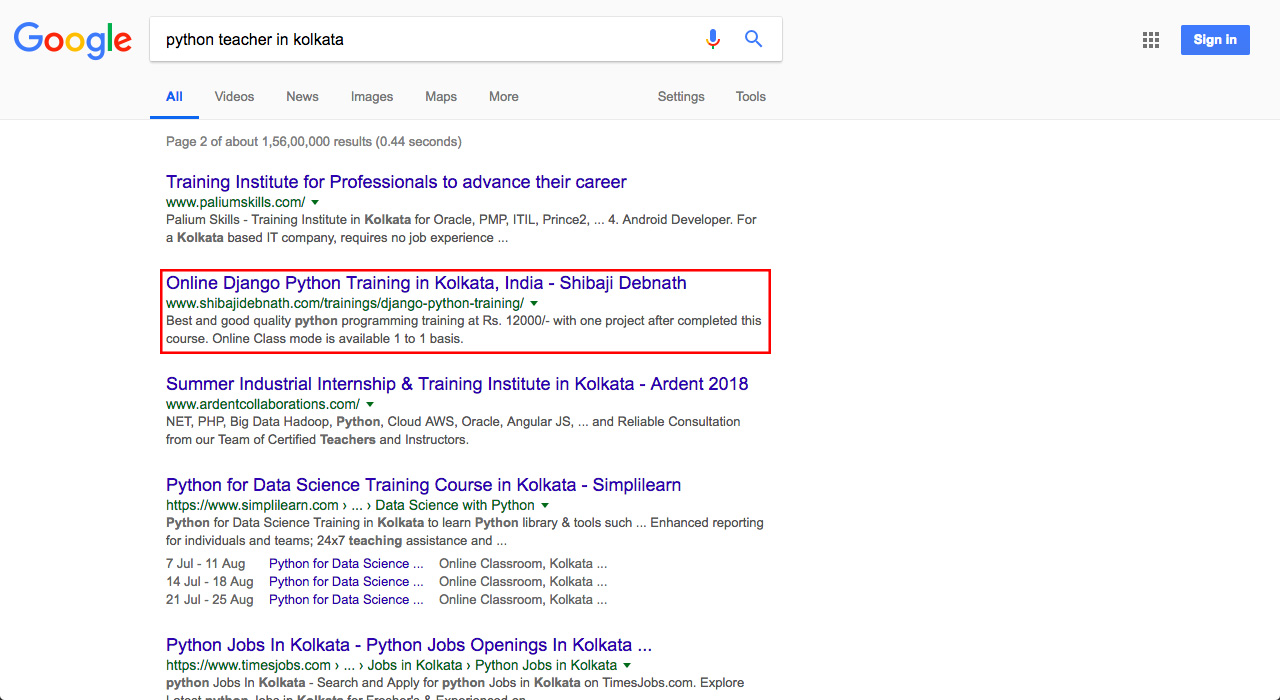Open 7 Jul - 11 Aug course link
Image resolution: width=1280 pixels, height=700 pixels.
pyautogui.click(x=346, y=564)
